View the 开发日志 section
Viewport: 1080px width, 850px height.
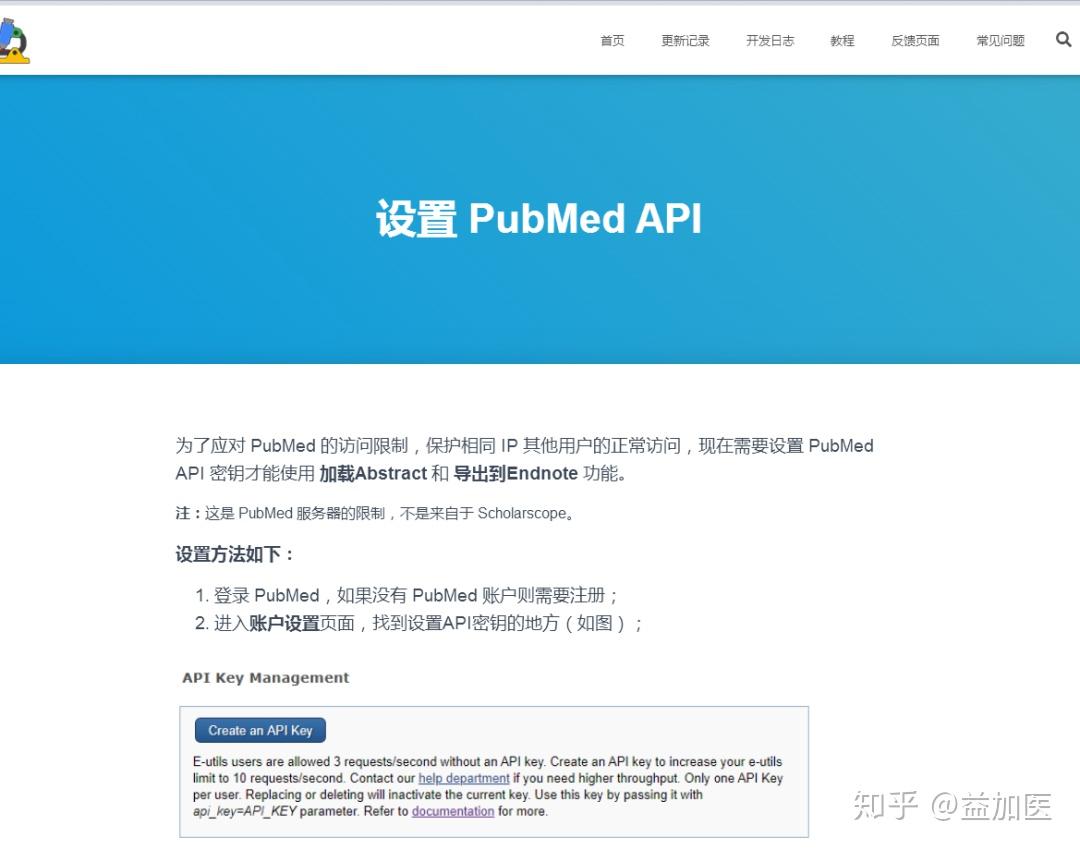[769, 41]
